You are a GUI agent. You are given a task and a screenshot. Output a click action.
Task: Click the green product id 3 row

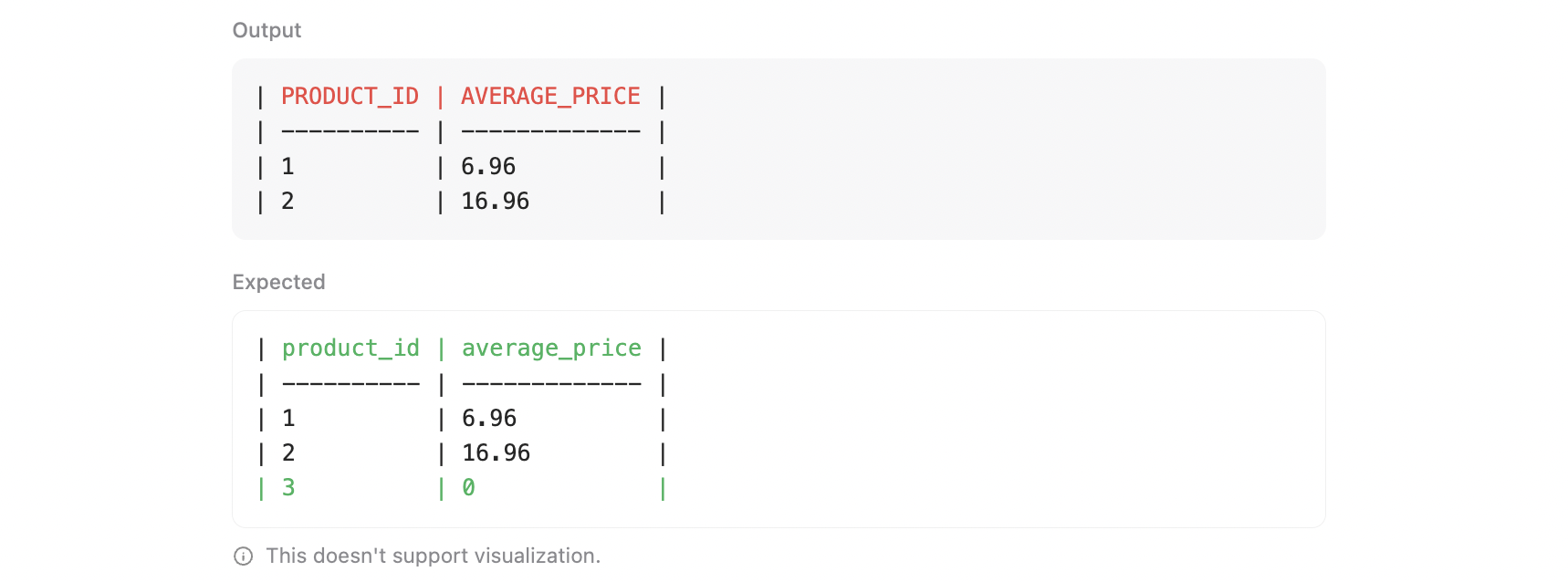click(288, 488)
